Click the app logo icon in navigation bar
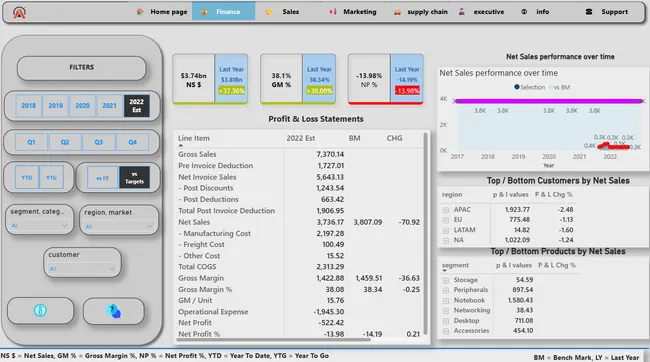This screenshot has height=362, width=650. click(x=19, y=12)
